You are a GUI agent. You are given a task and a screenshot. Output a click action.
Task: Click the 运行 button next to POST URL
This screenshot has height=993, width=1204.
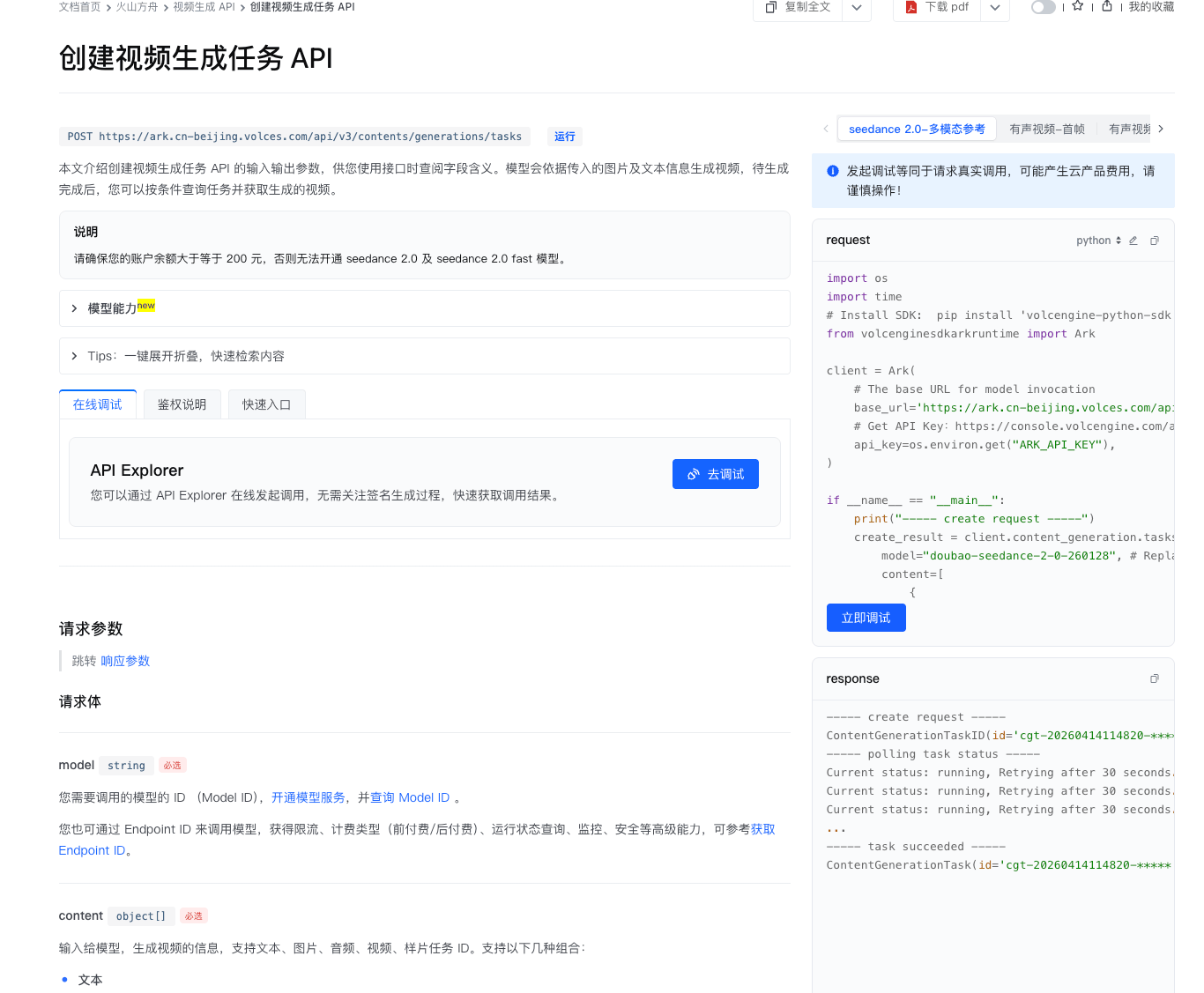[565, 137]
